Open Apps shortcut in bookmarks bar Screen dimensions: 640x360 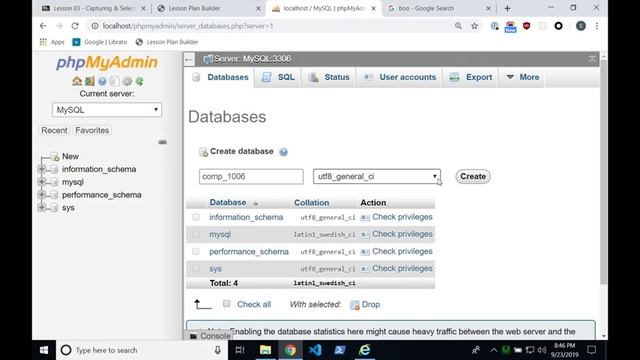[x=52, y=42]
